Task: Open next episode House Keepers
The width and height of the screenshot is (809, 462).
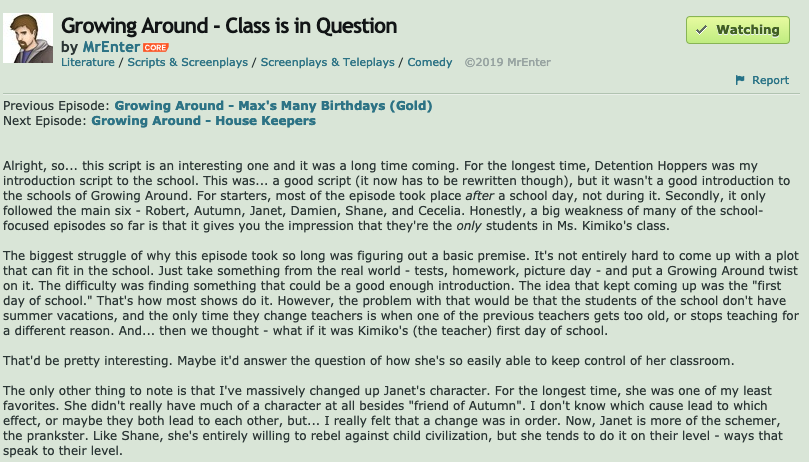Action: click(x=203, y=121)
